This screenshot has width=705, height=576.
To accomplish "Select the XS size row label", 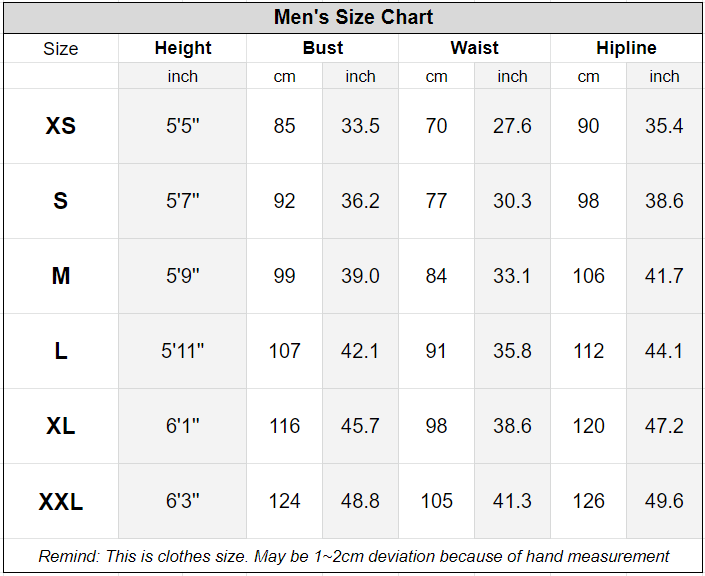I will [60, 126].
